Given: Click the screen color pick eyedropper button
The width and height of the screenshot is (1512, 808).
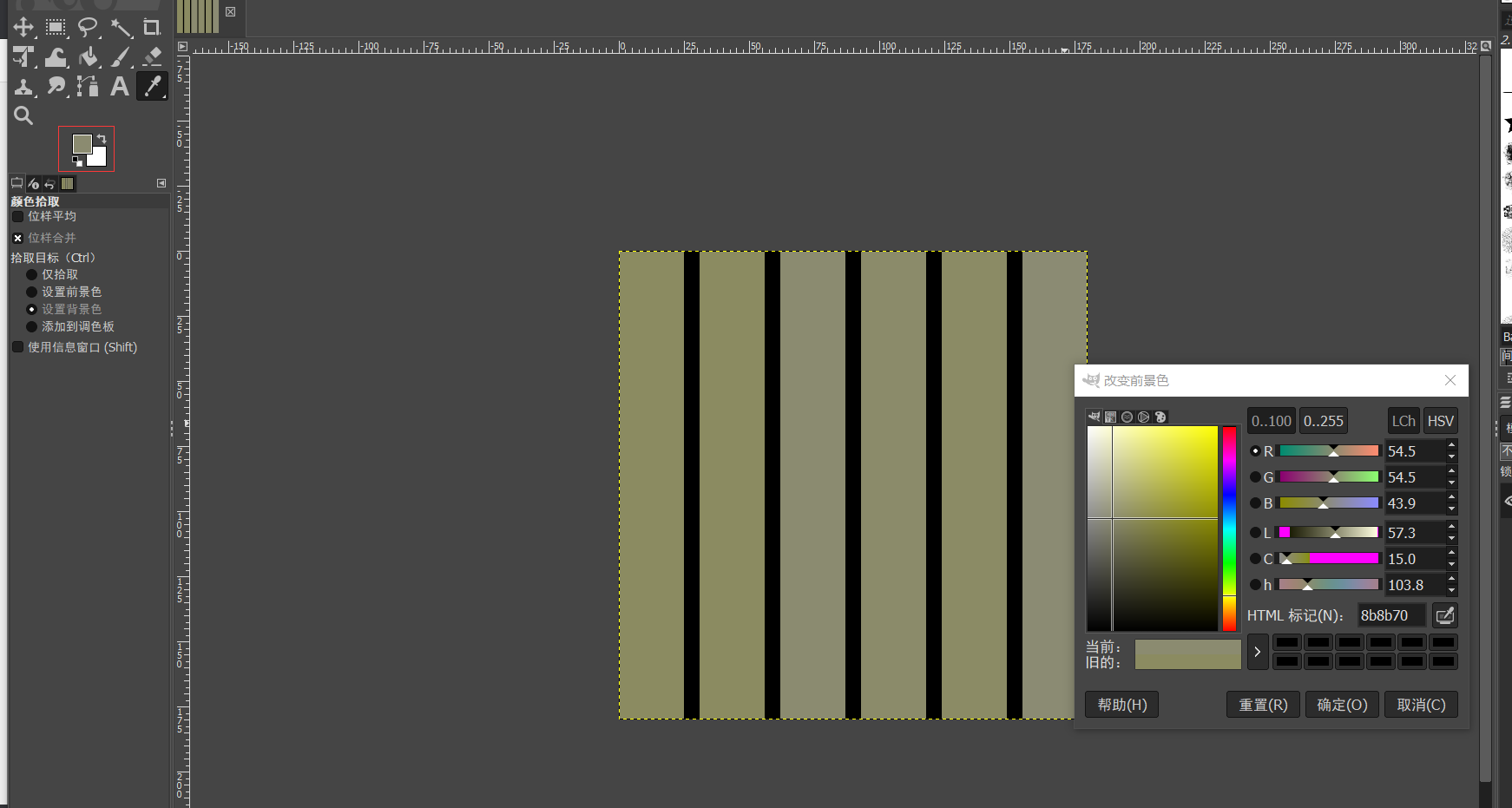Looking at the screenshot, I should 1444,615.
